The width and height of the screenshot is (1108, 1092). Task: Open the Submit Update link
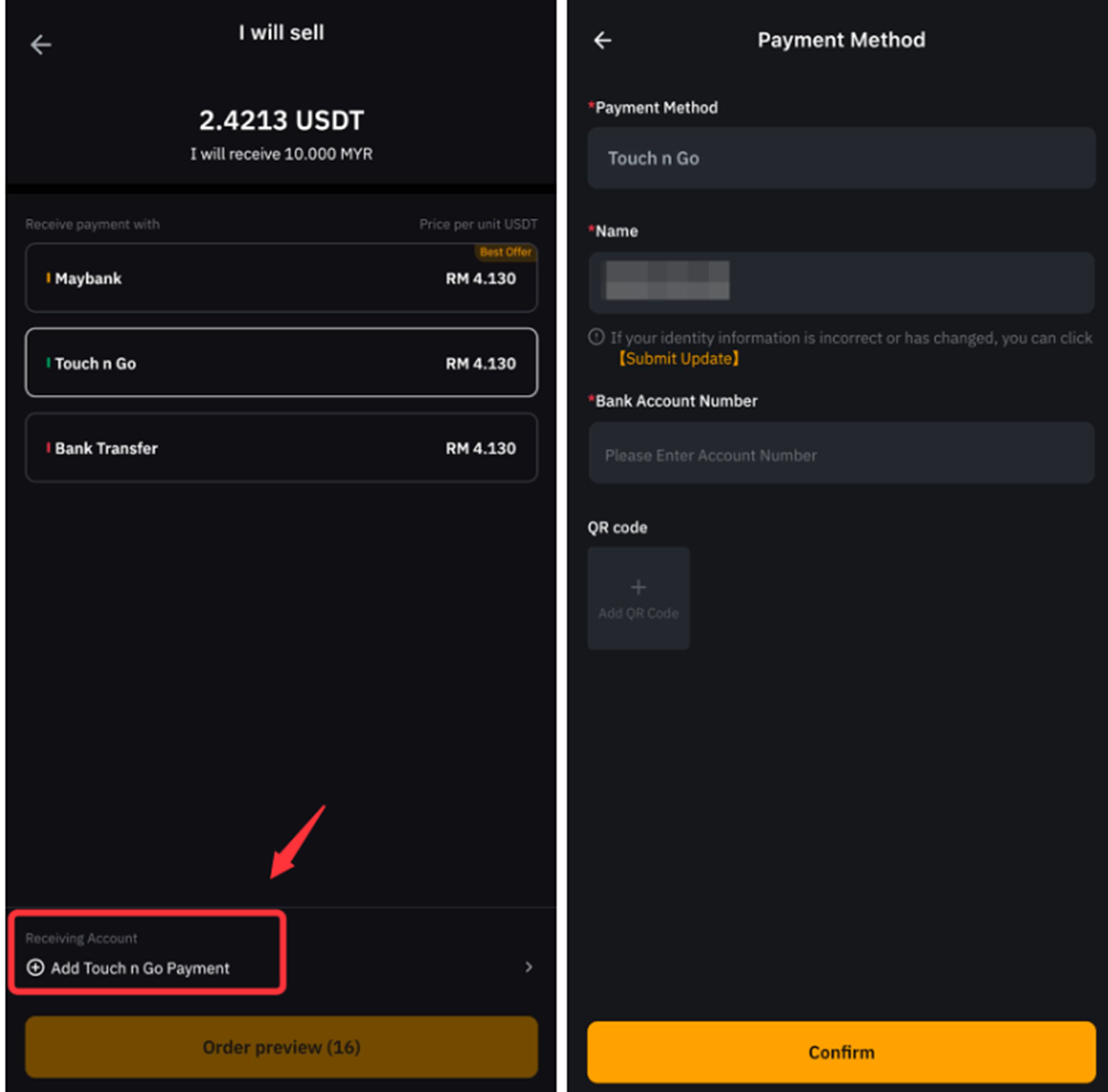[679, 359]
